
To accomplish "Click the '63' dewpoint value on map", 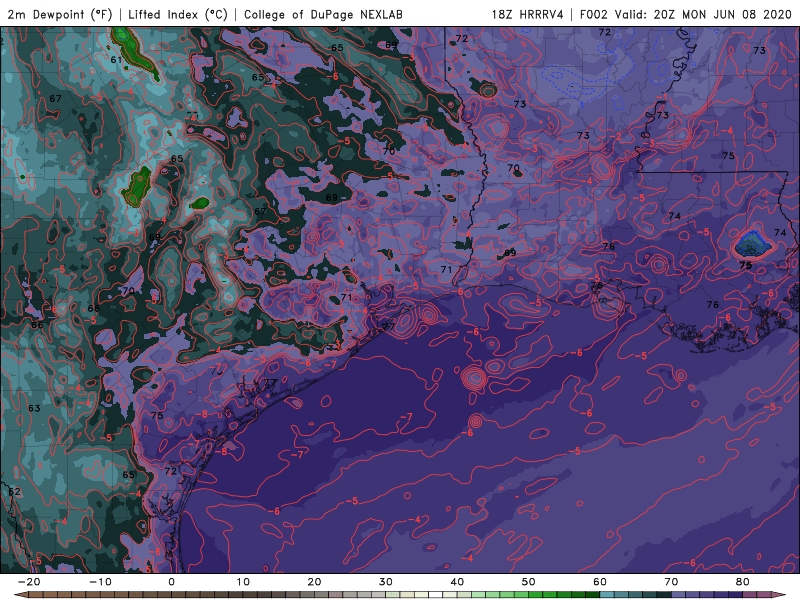I will tap(34, 408).
